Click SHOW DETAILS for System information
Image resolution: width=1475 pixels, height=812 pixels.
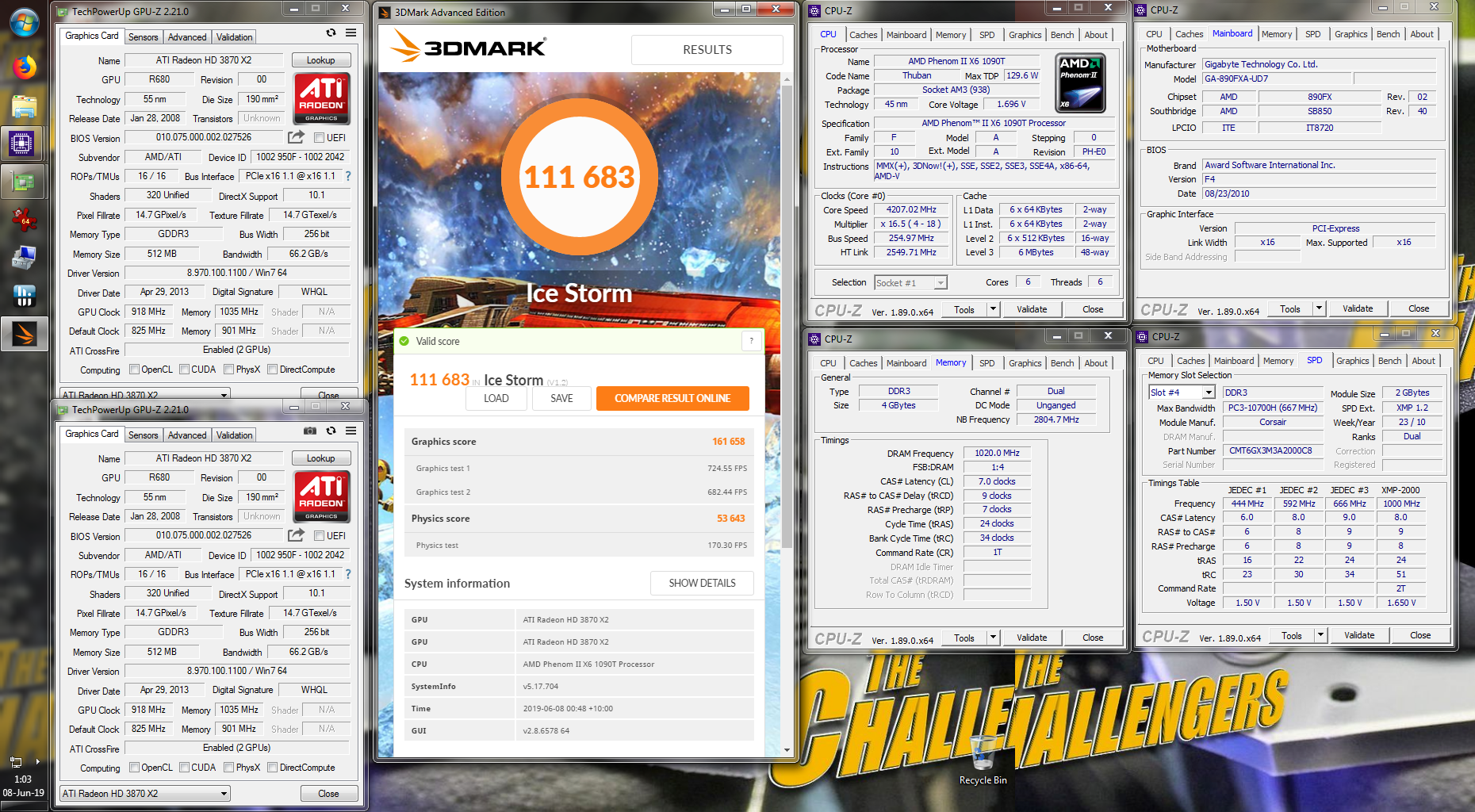click(x=702, y=583)
